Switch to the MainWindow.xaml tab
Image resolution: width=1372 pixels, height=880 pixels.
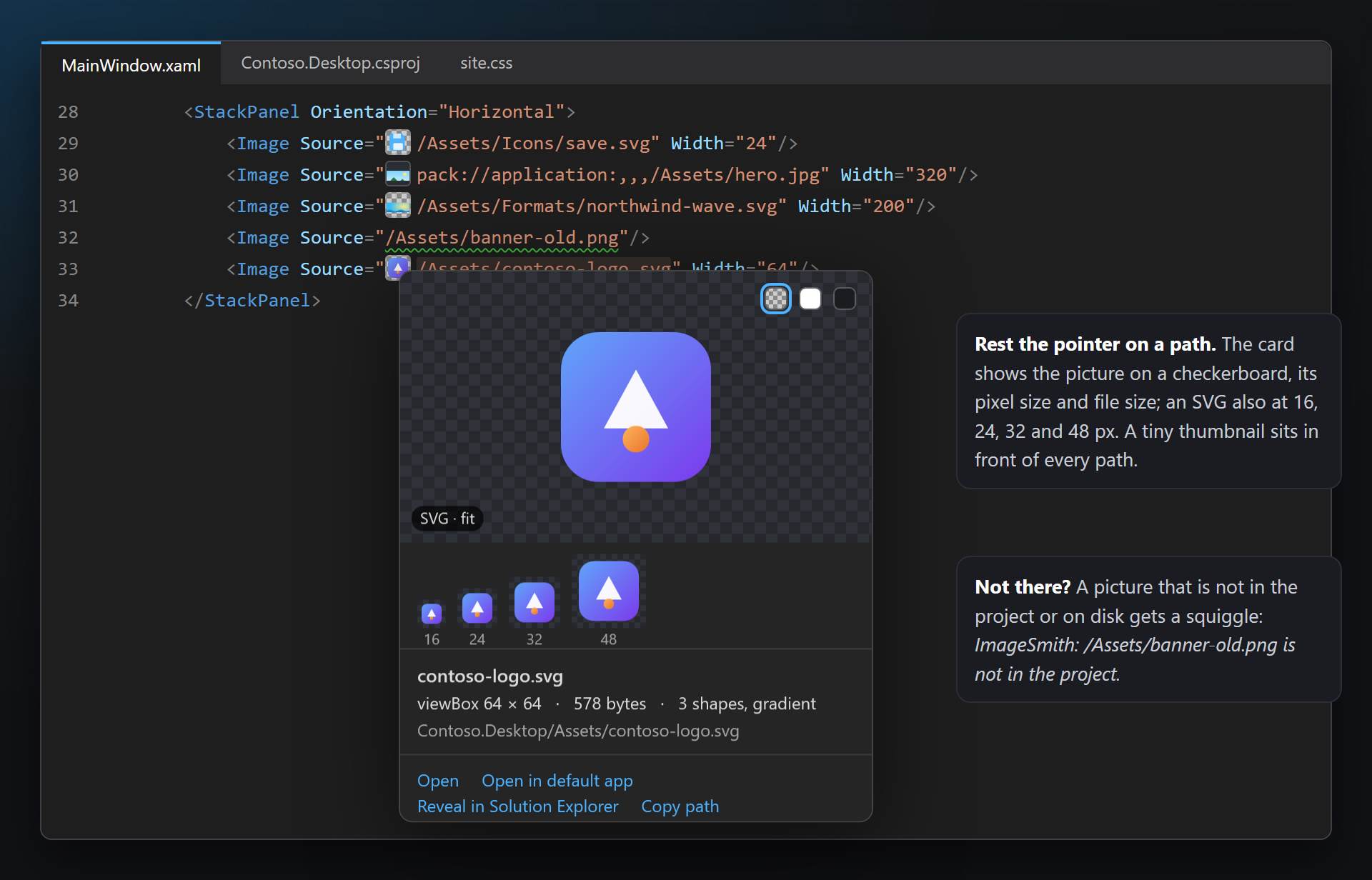131,65
